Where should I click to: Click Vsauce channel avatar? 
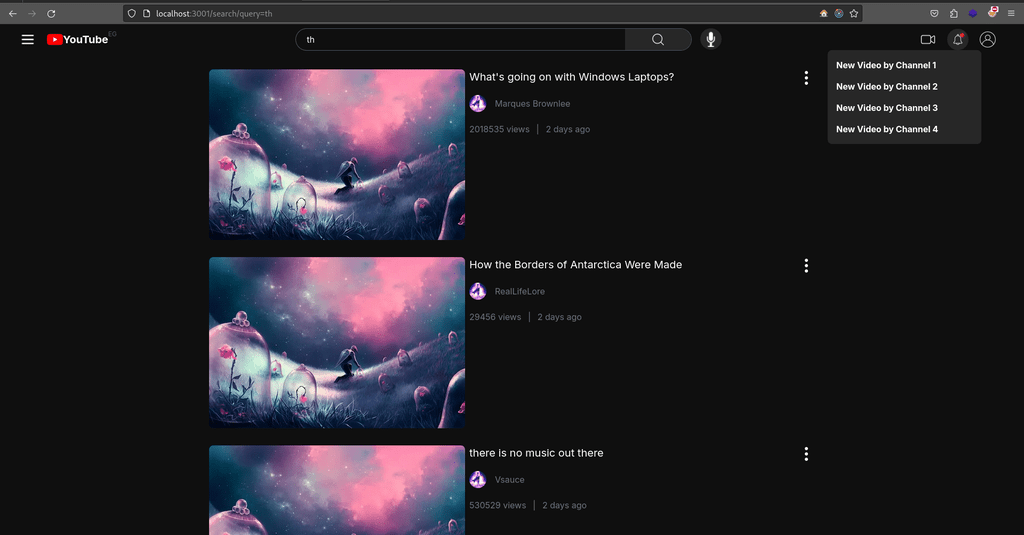pos(478,479)
